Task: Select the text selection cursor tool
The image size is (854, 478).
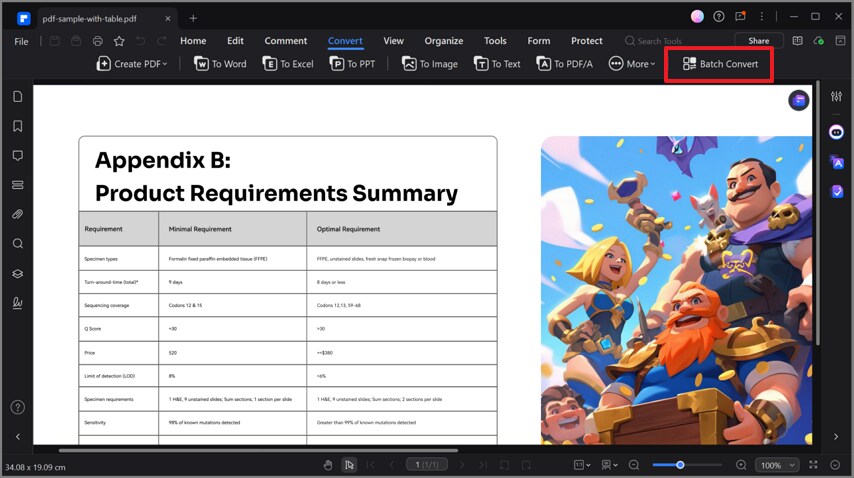Action: pos(349,465)
